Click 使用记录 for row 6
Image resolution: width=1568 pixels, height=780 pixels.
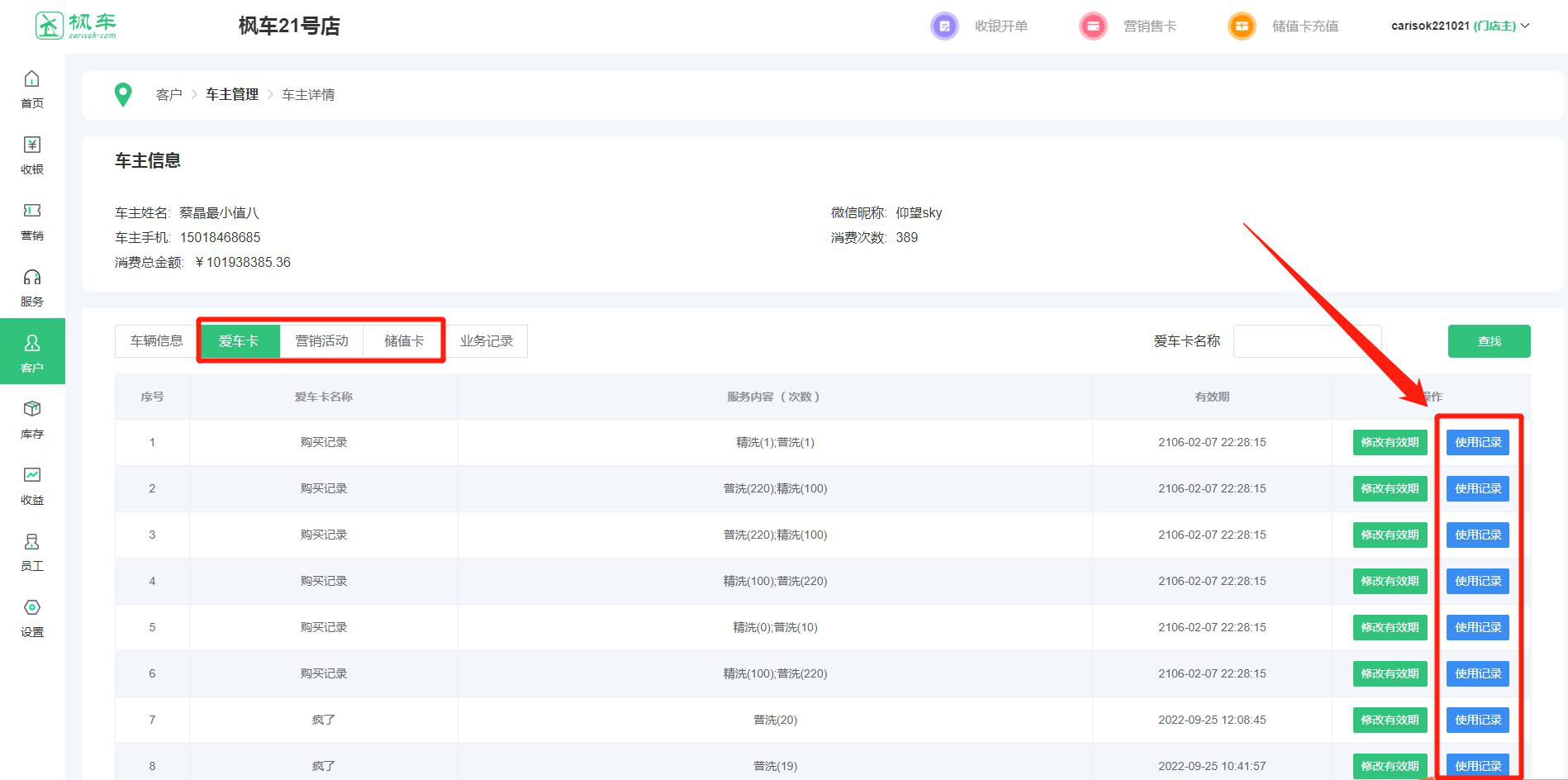[x=1478, y=673]
